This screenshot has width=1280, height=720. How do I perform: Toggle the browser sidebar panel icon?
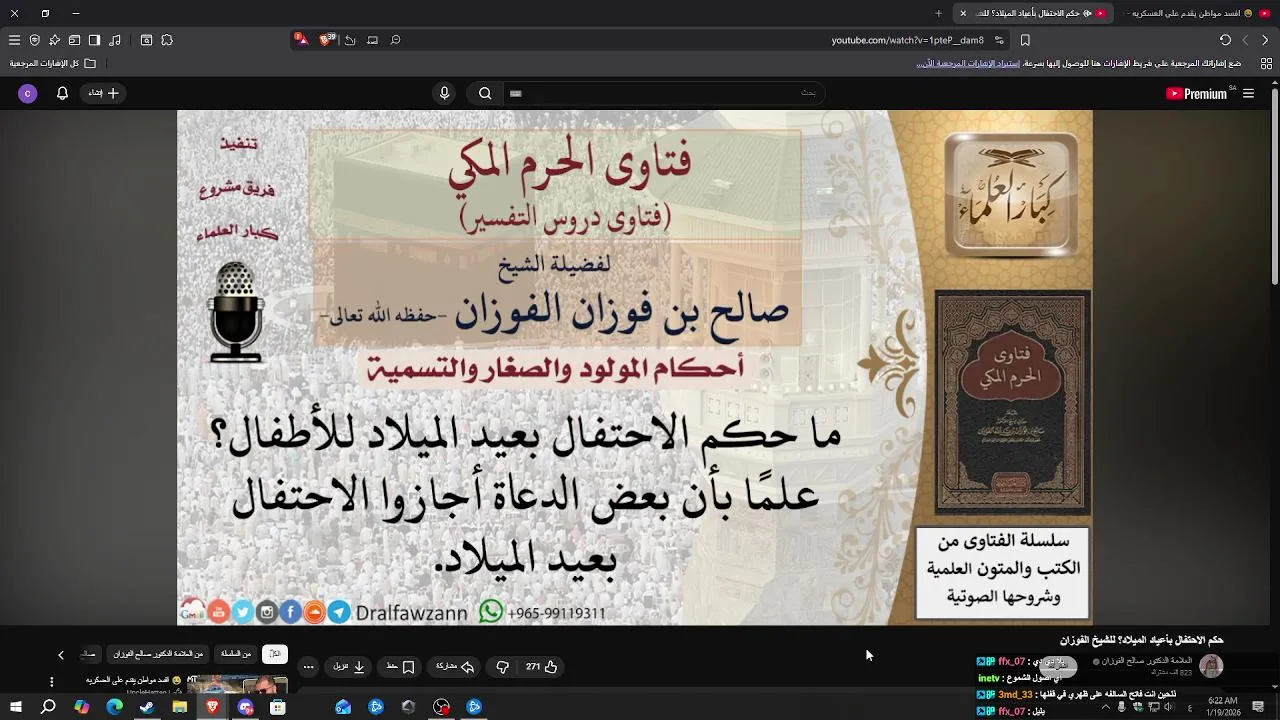[x=94, y=40]
